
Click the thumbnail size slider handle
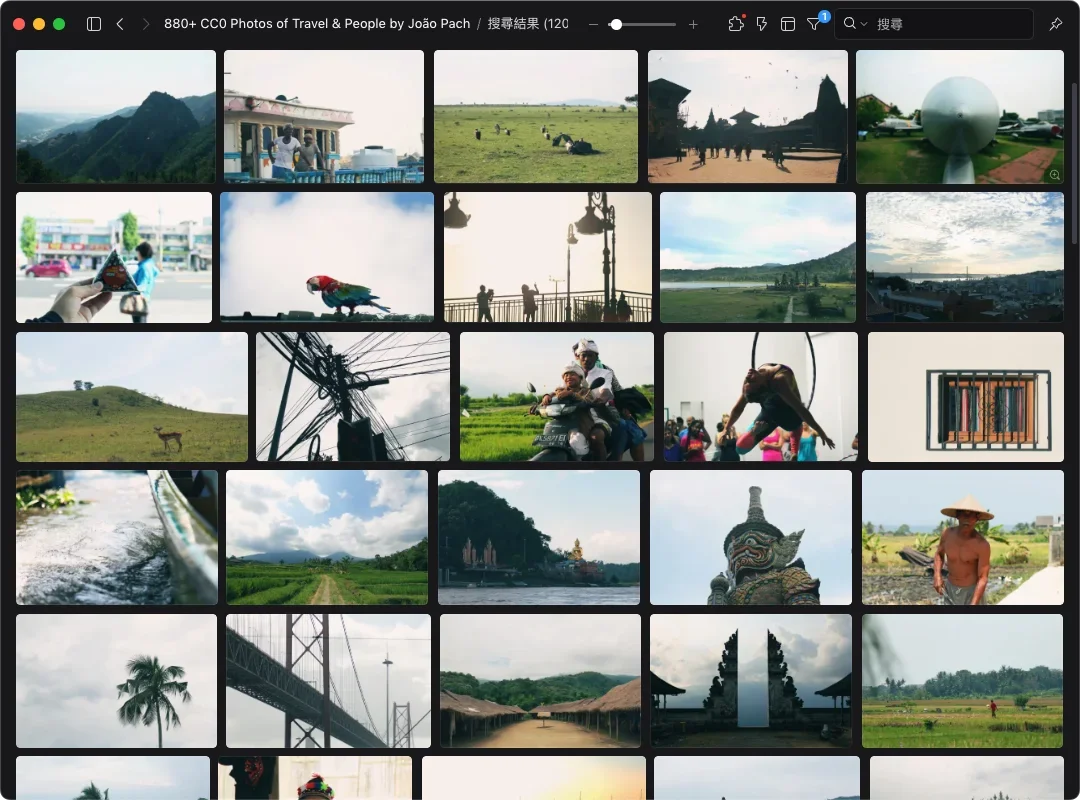point(616,24)
